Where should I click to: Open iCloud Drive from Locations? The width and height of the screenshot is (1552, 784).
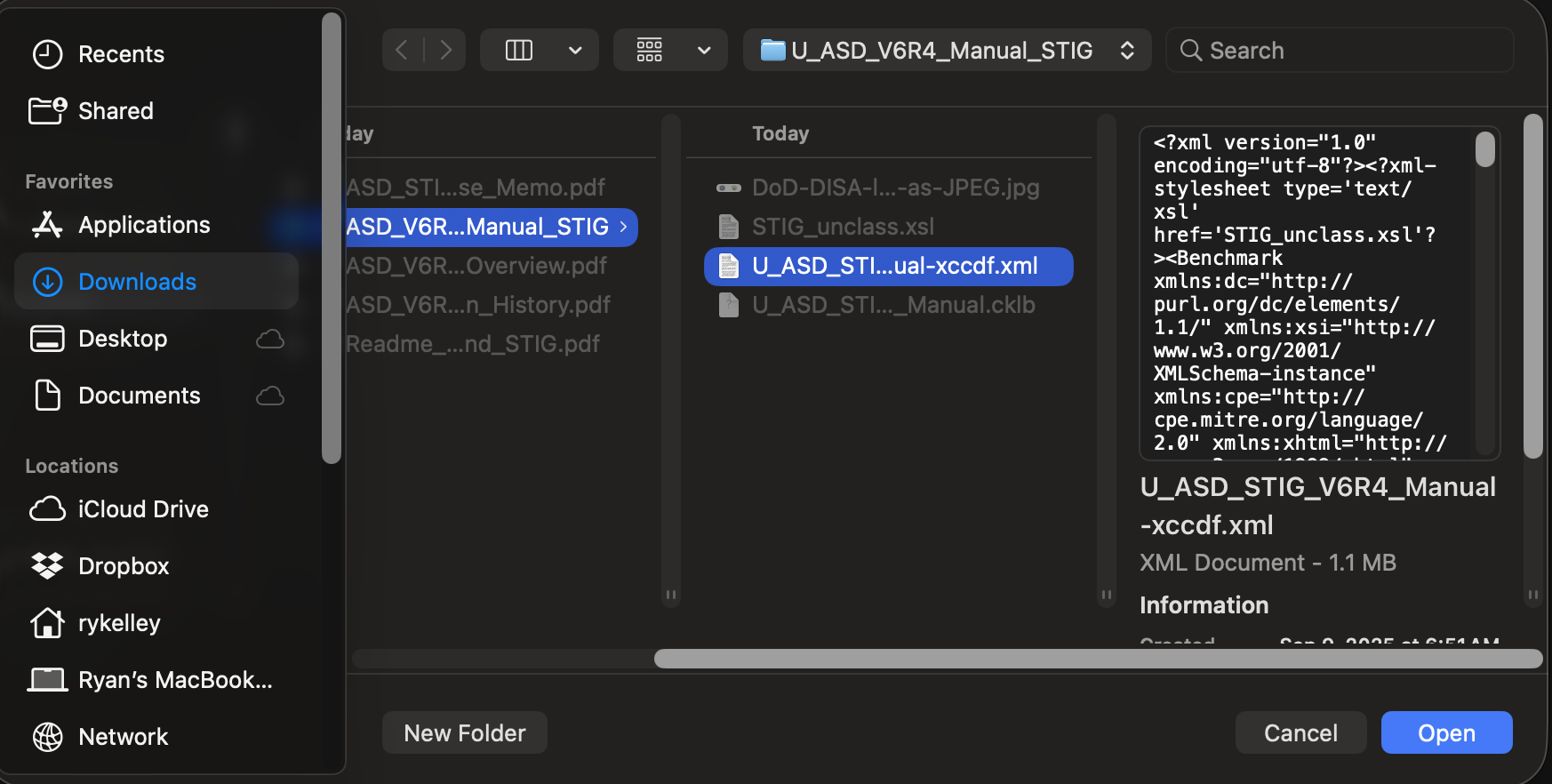point(142,508)
